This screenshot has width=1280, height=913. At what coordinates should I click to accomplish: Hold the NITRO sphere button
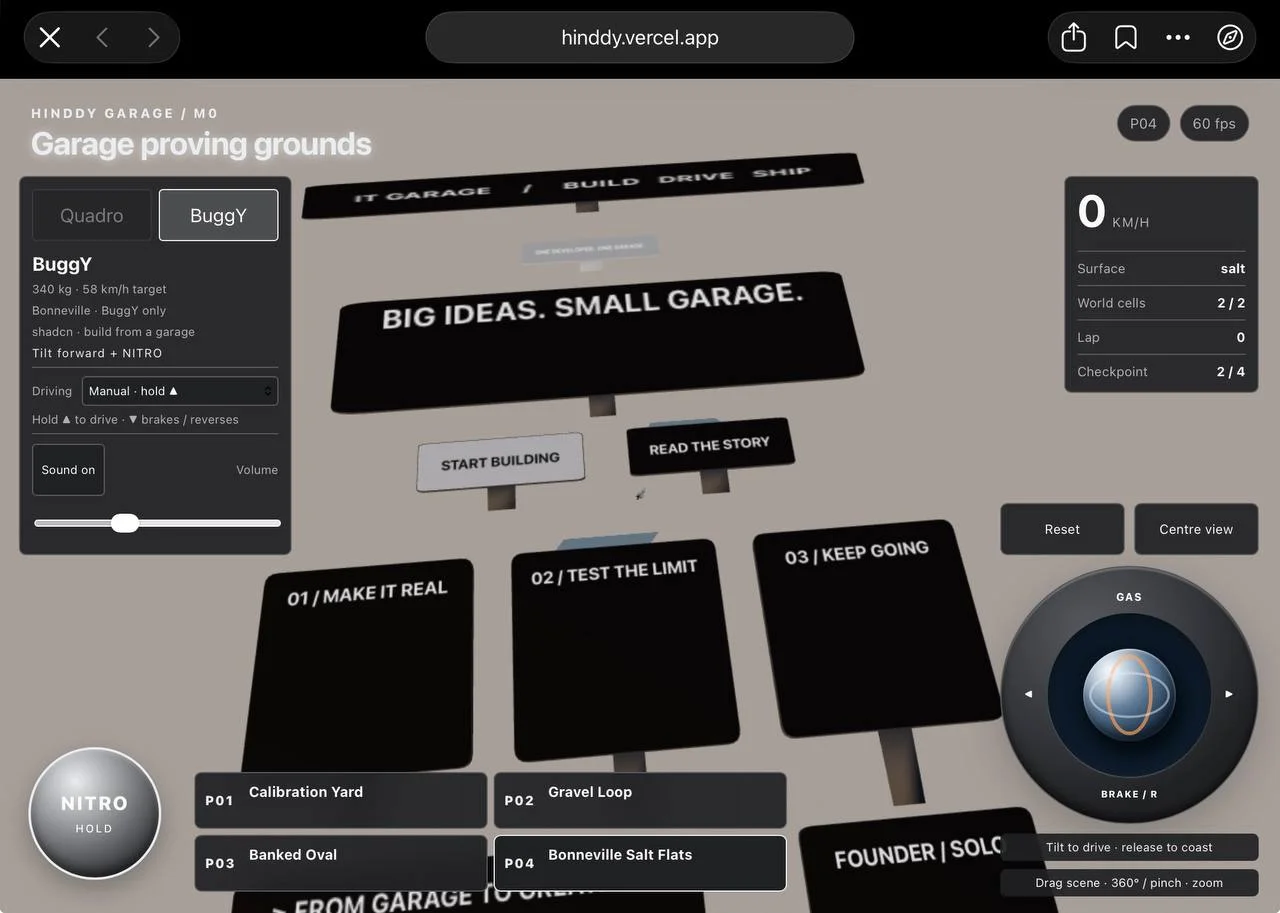[95, 813]
